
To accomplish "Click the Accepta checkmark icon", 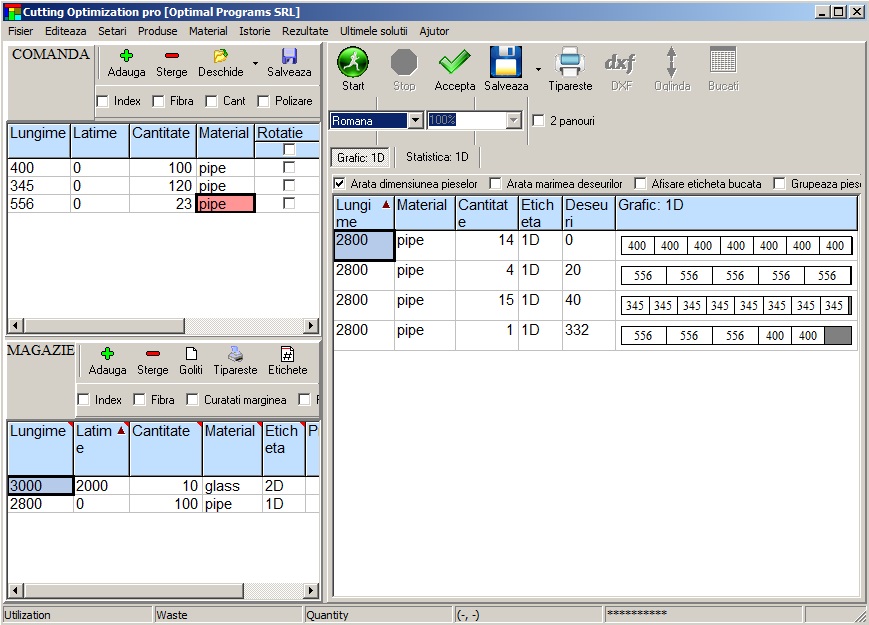I will coord(455,63).
